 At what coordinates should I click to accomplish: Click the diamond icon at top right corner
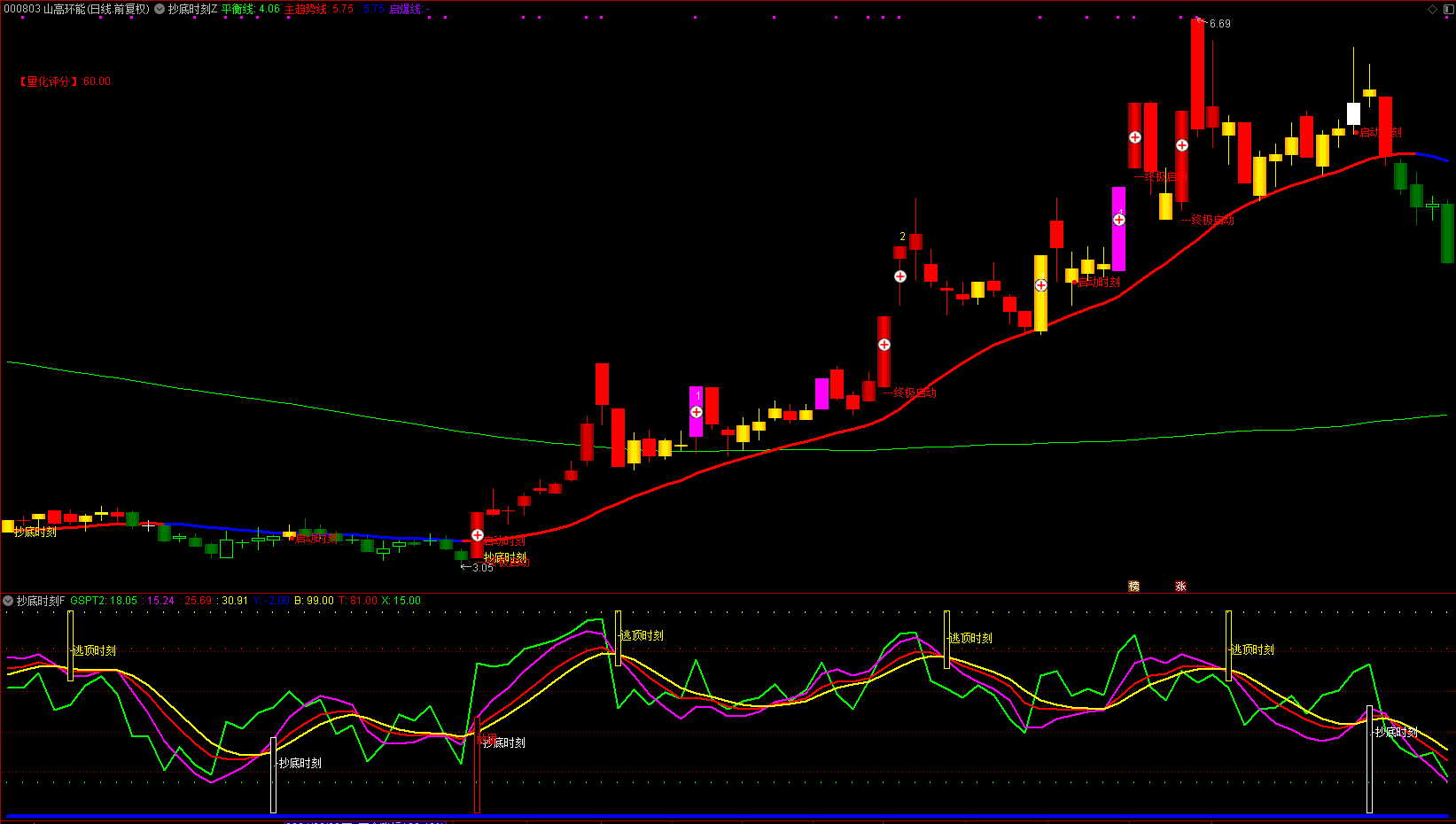pyautogui.click(x=1432, y=9)
